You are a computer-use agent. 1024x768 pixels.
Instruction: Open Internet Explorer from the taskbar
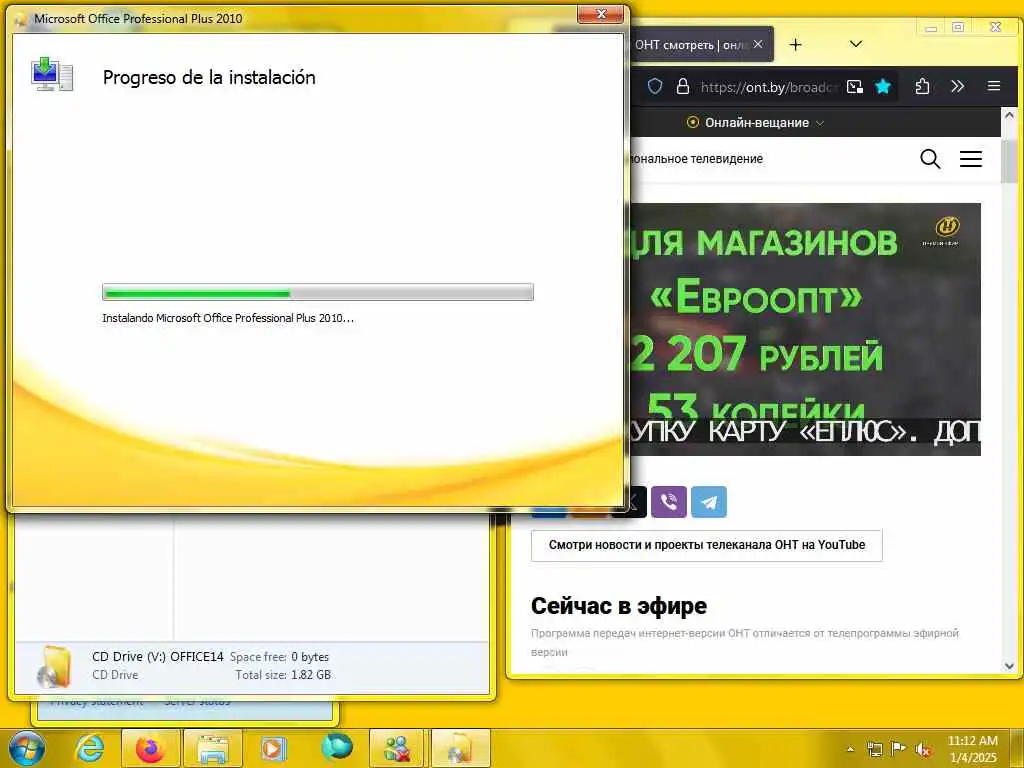(90, 748)
